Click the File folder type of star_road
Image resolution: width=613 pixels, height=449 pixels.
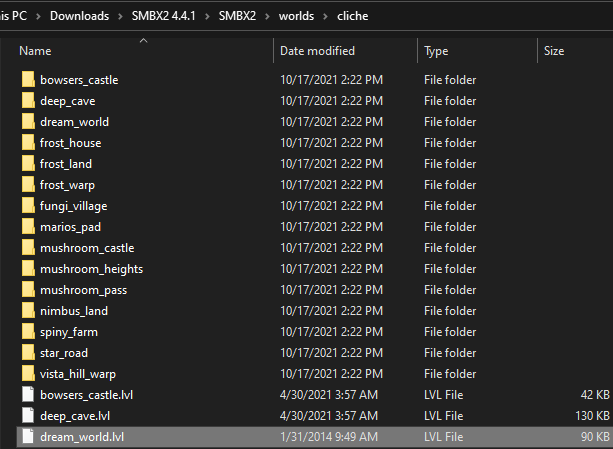tap(450, 353)
